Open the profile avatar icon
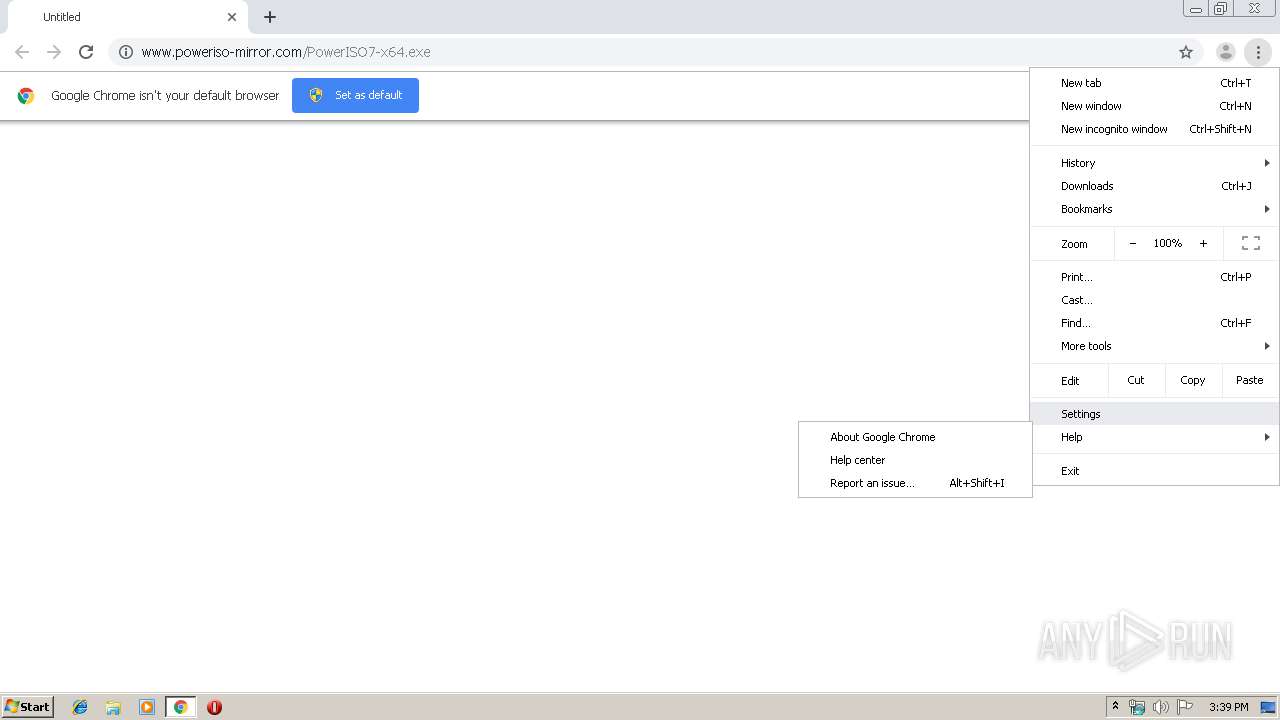This screenshot has height=720, width=1280. pyautogui.click(x=1226, y=52)
